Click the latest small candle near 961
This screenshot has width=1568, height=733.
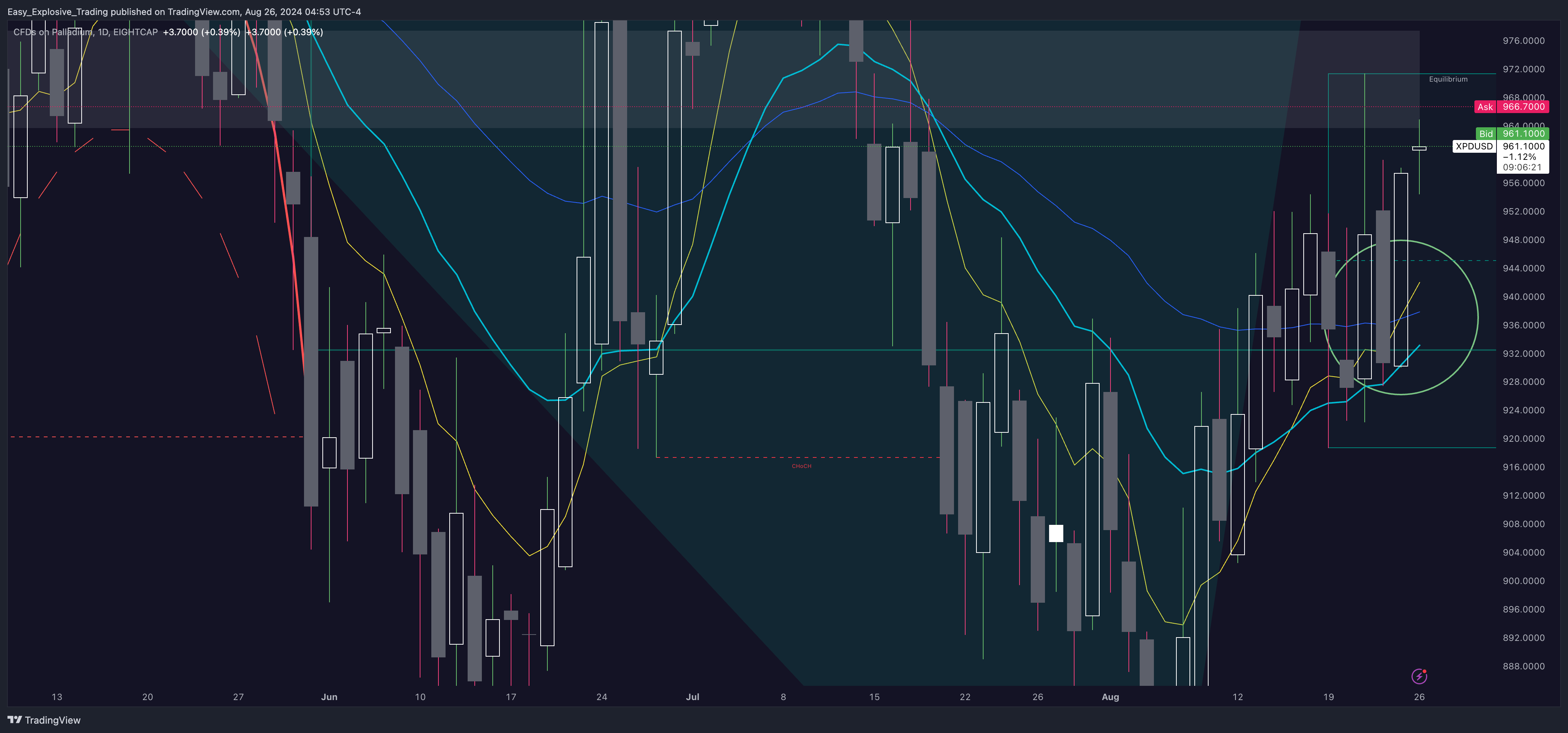tap(1419, 148)
